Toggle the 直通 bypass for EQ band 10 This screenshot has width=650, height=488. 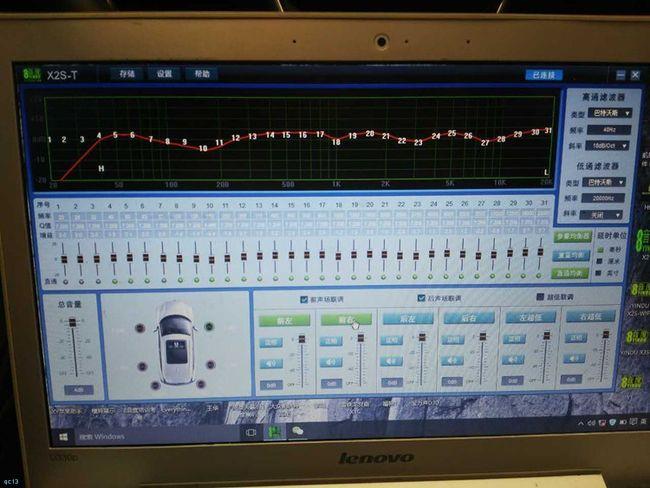click(212, 280)
